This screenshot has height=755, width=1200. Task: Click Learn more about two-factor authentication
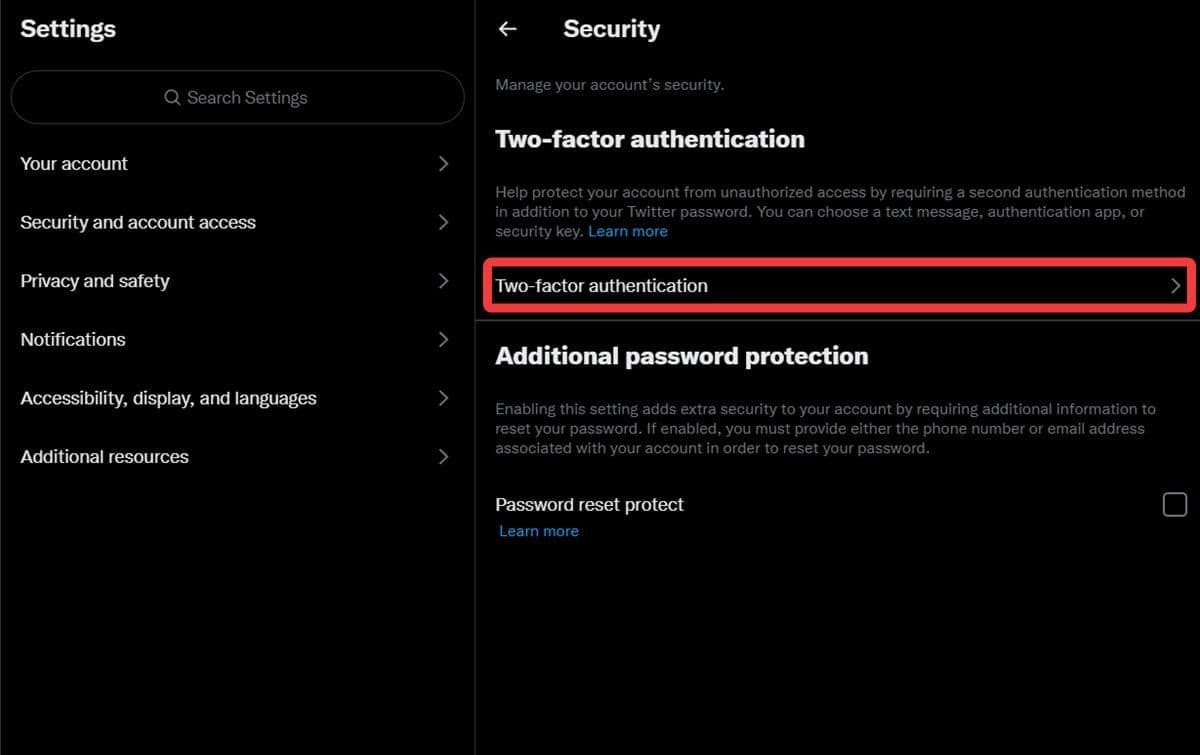click(627, 231)
